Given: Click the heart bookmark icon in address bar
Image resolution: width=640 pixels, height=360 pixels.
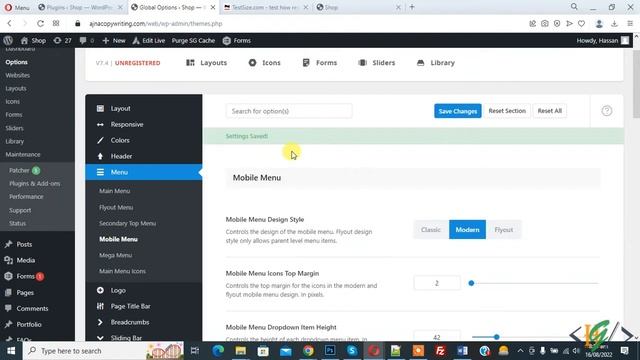Looking at the screenshot, I should tap(582, 24).
